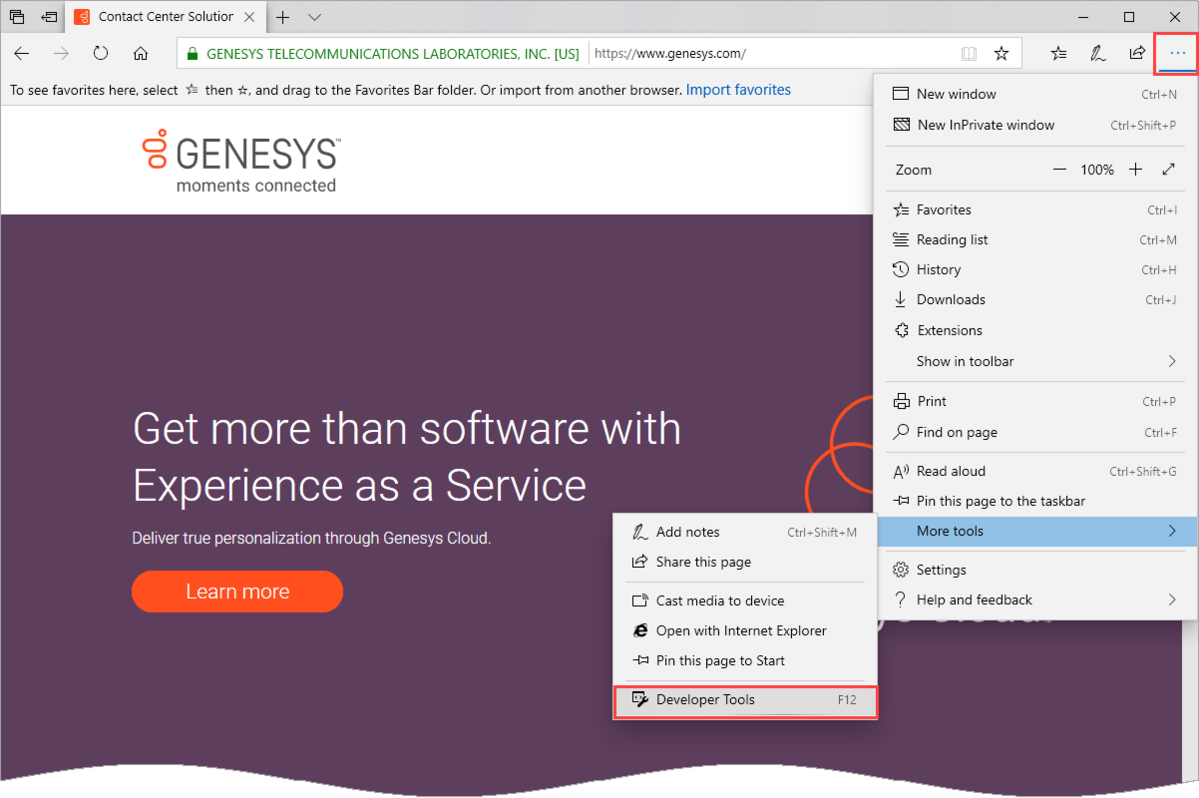Decrease zoom with minus button

(1059, 170)
